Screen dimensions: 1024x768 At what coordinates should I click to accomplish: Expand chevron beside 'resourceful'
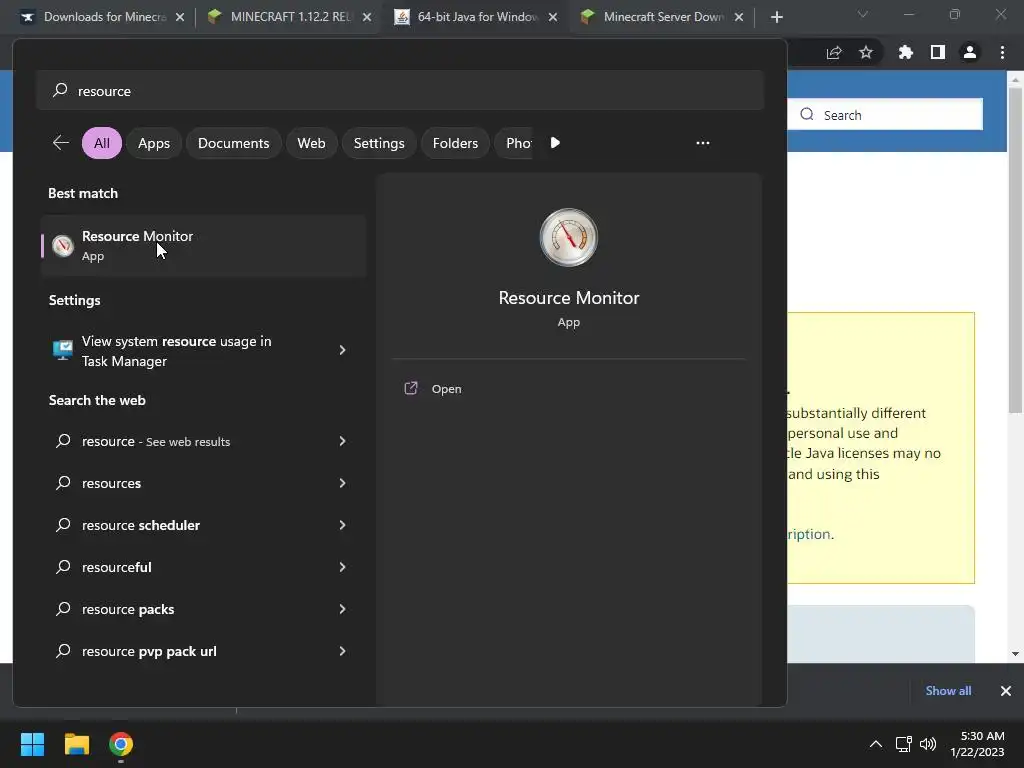[342, 567]
